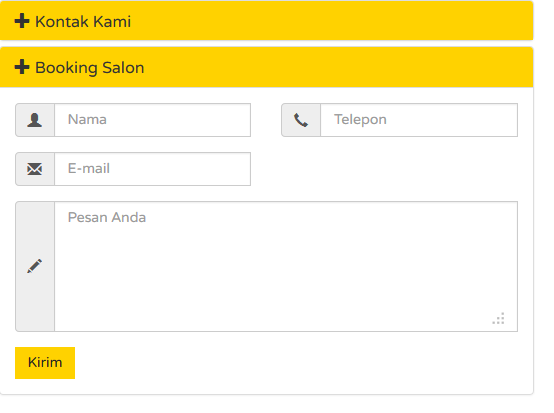The image size is (554, 413).
Task: Select the E-mail text field
Action: pyautogui.click(x=153, y=169)
